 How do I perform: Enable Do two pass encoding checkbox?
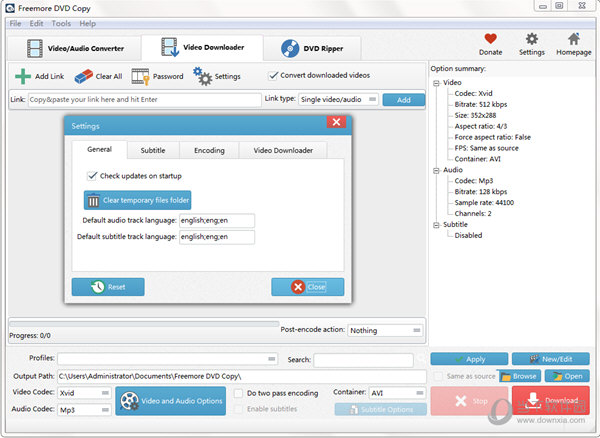pyautogui.click(x=238, y=393)
